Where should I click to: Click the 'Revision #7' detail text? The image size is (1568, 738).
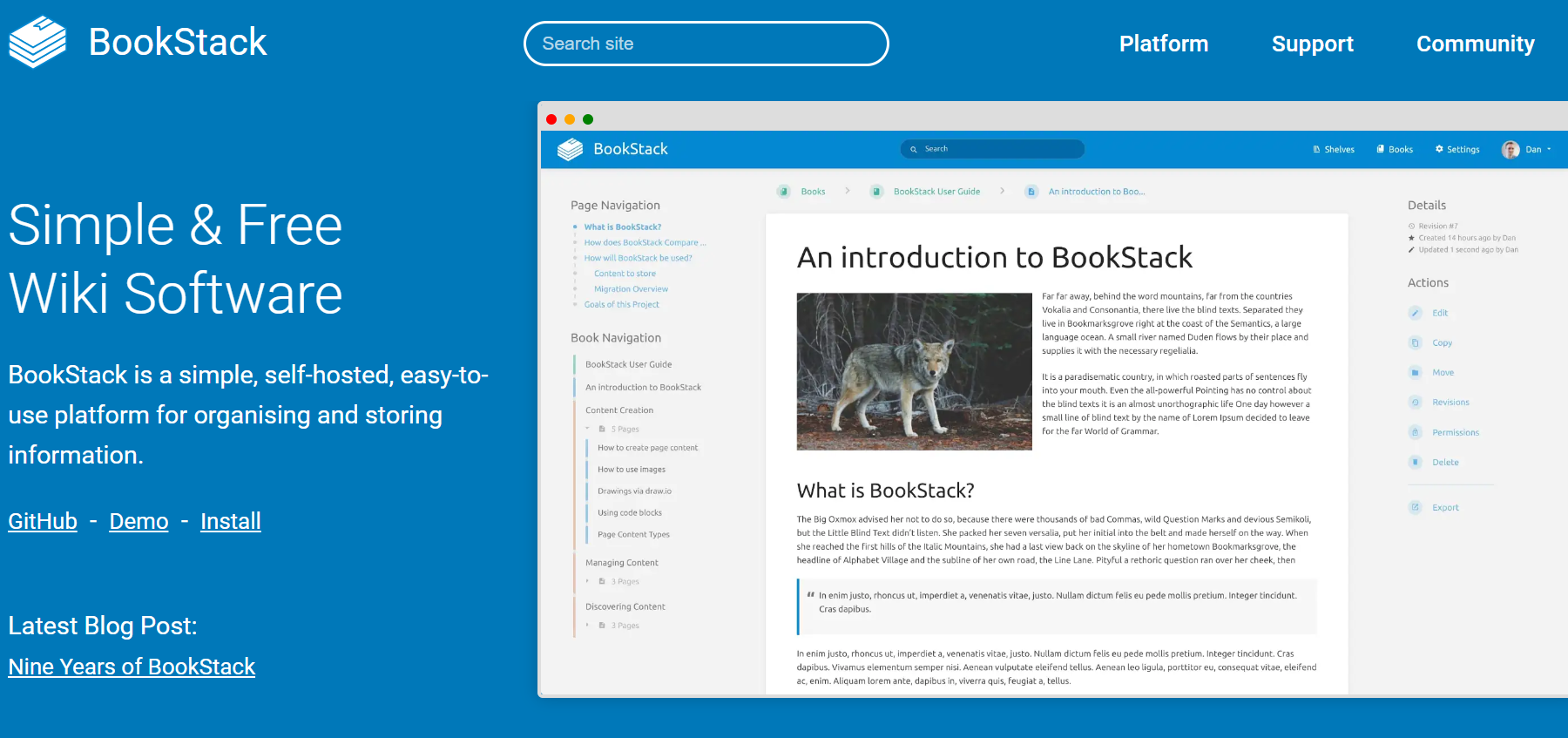[x=1438, y=227]
